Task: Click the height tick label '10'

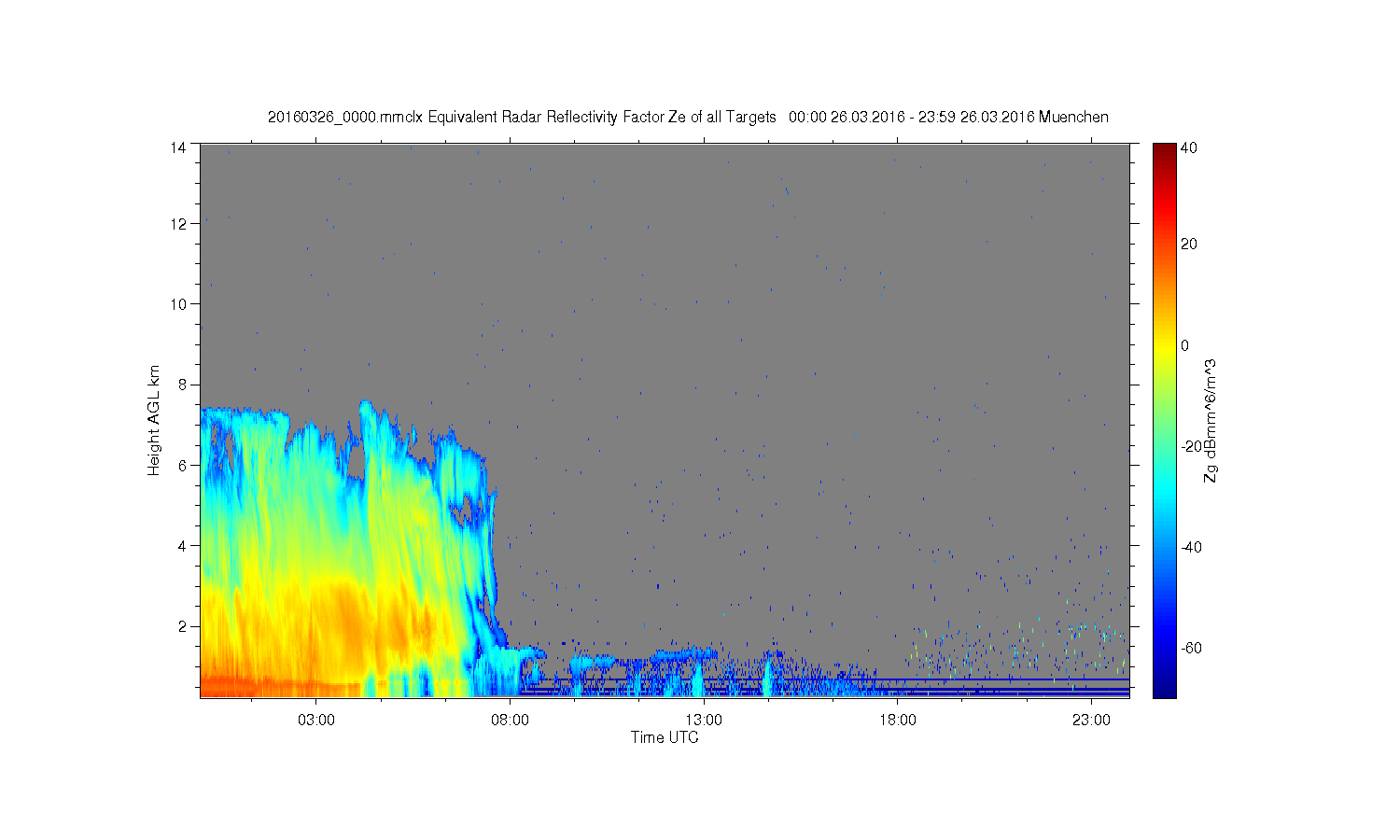Action: [178, 304]
